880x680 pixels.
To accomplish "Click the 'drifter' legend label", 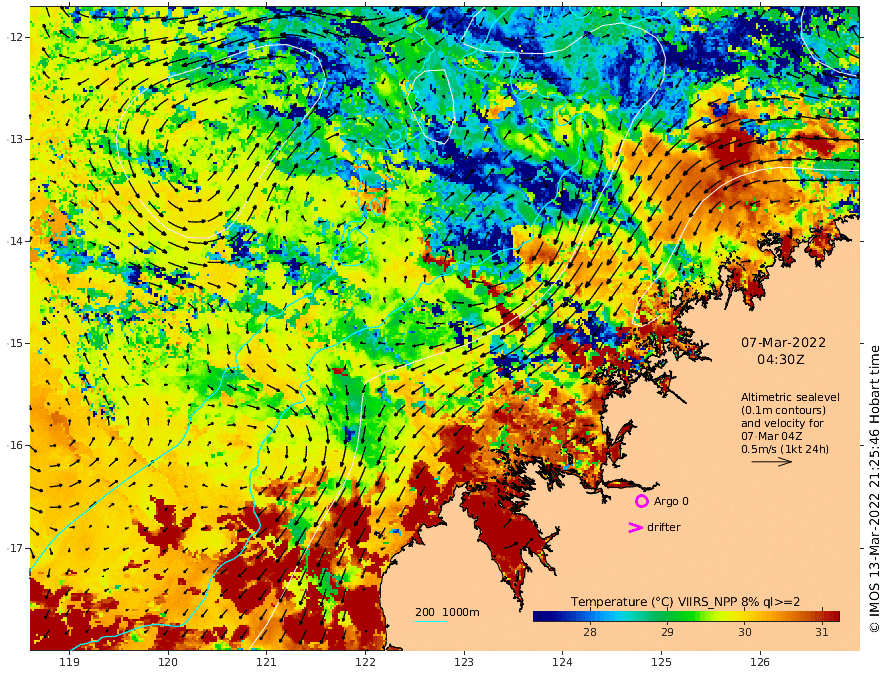I will [664, 527].
